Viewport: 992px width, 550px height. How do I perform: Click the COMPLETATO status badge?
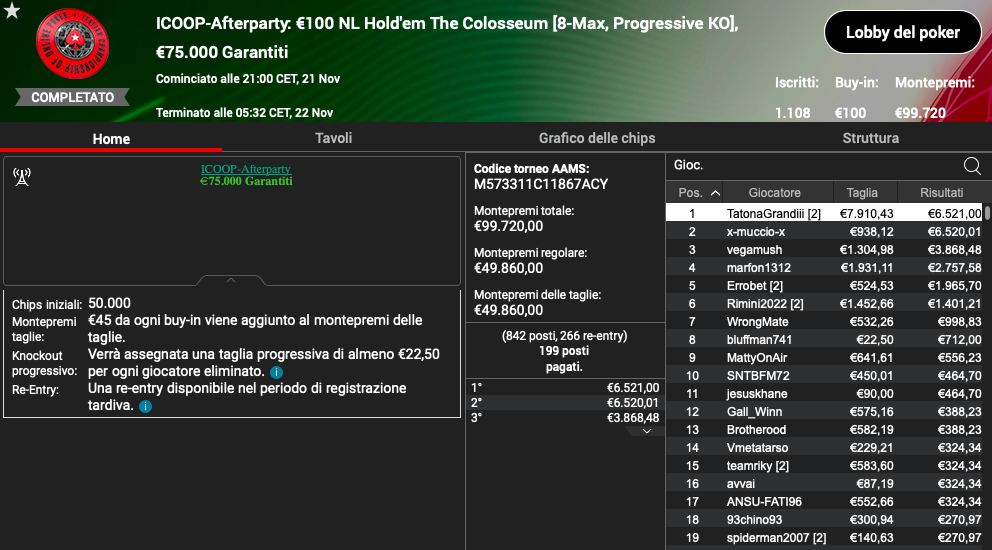(72, 97)
